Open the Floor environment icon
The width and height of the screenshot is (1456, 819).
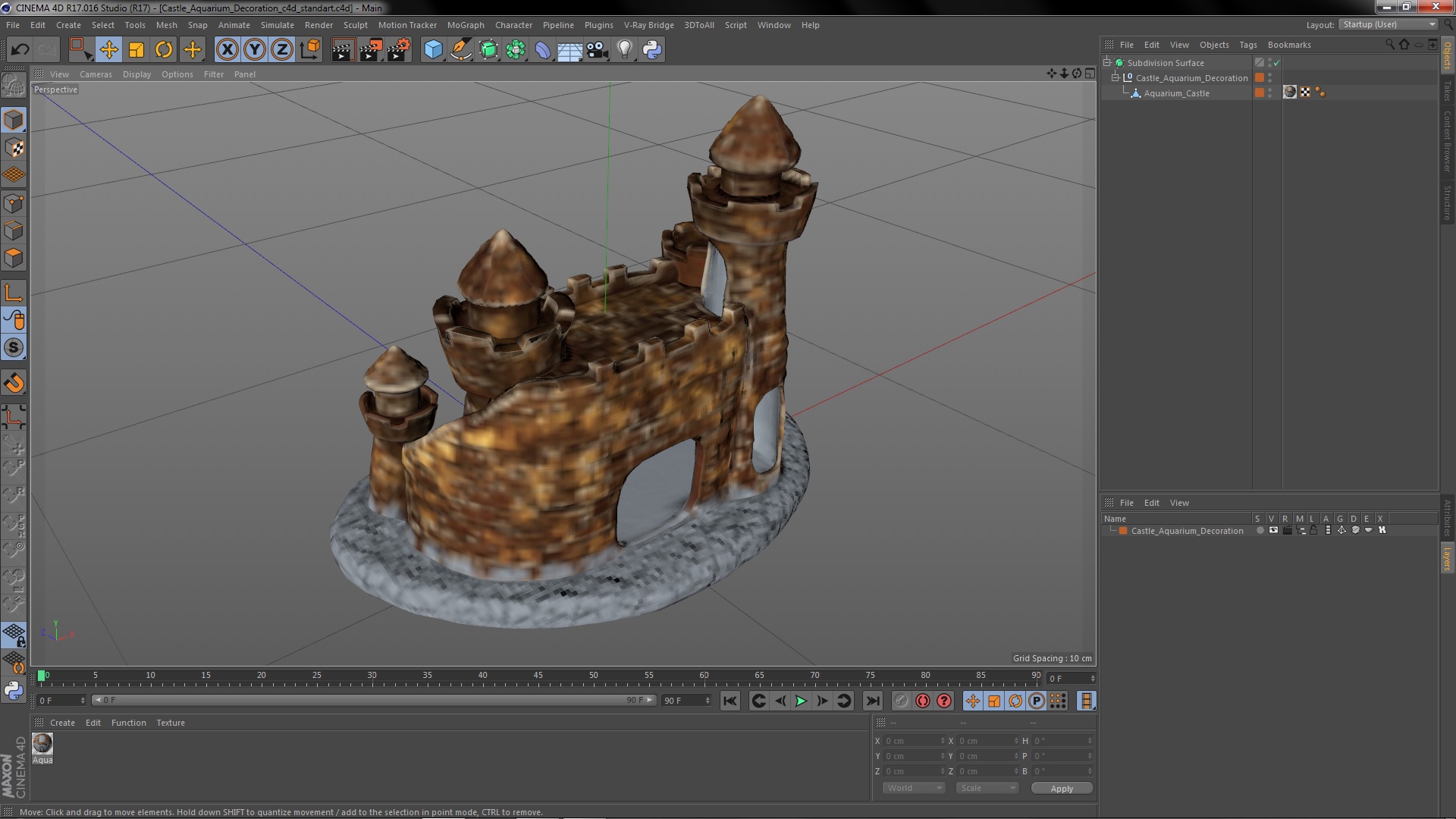570,50
